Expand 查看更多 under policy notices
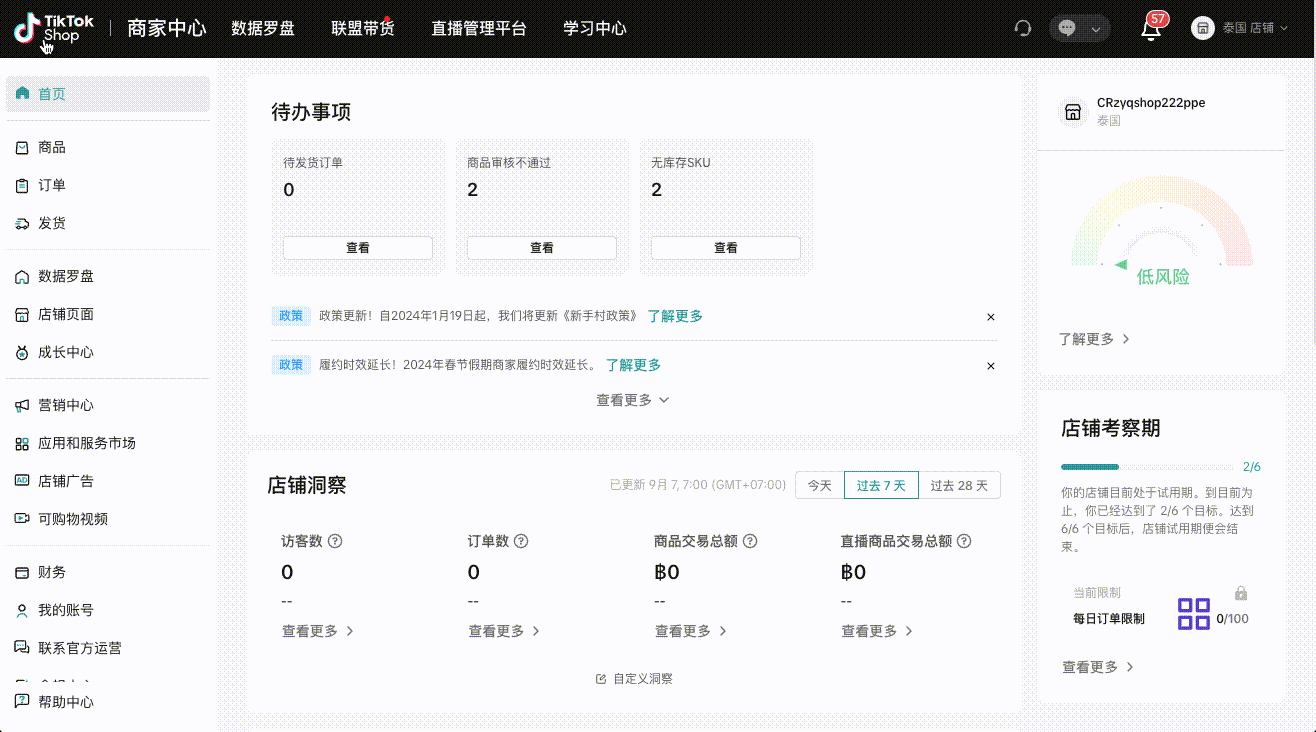The width and height of the screenshot is (1316, 732). pyautogui.click(x=632, y=400)
